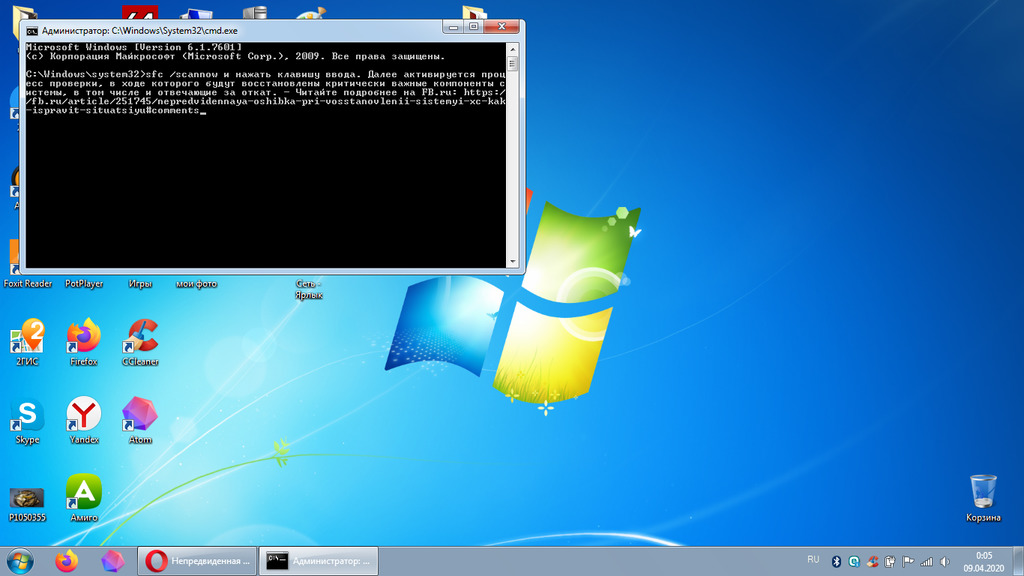The image size is (1024, 576).
Task: Open the volume speaker tray icon
Action: point(944,562)
